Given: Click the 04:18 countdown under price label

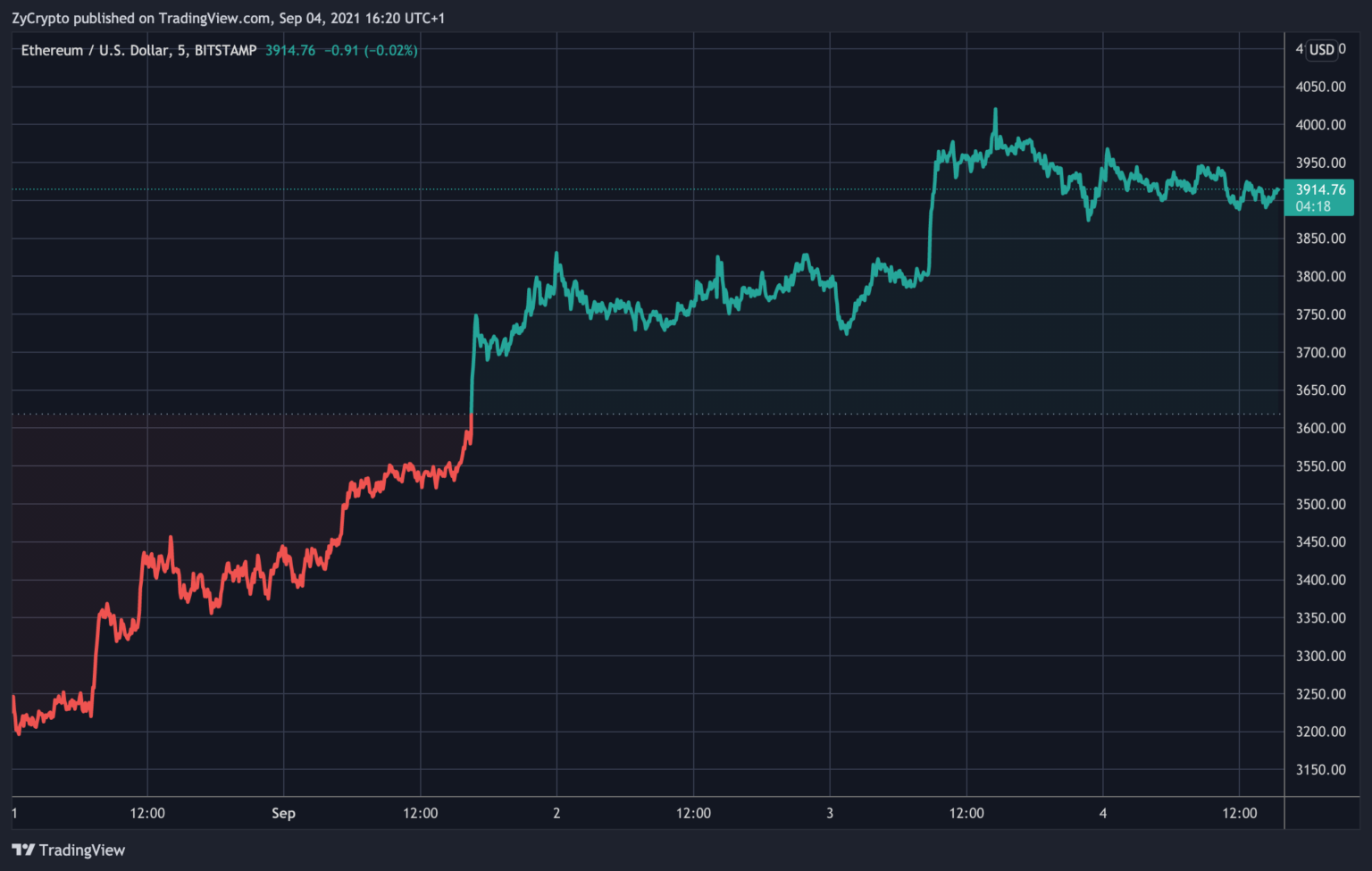Looking at the screenshot, I should (x=1313, y=206).
